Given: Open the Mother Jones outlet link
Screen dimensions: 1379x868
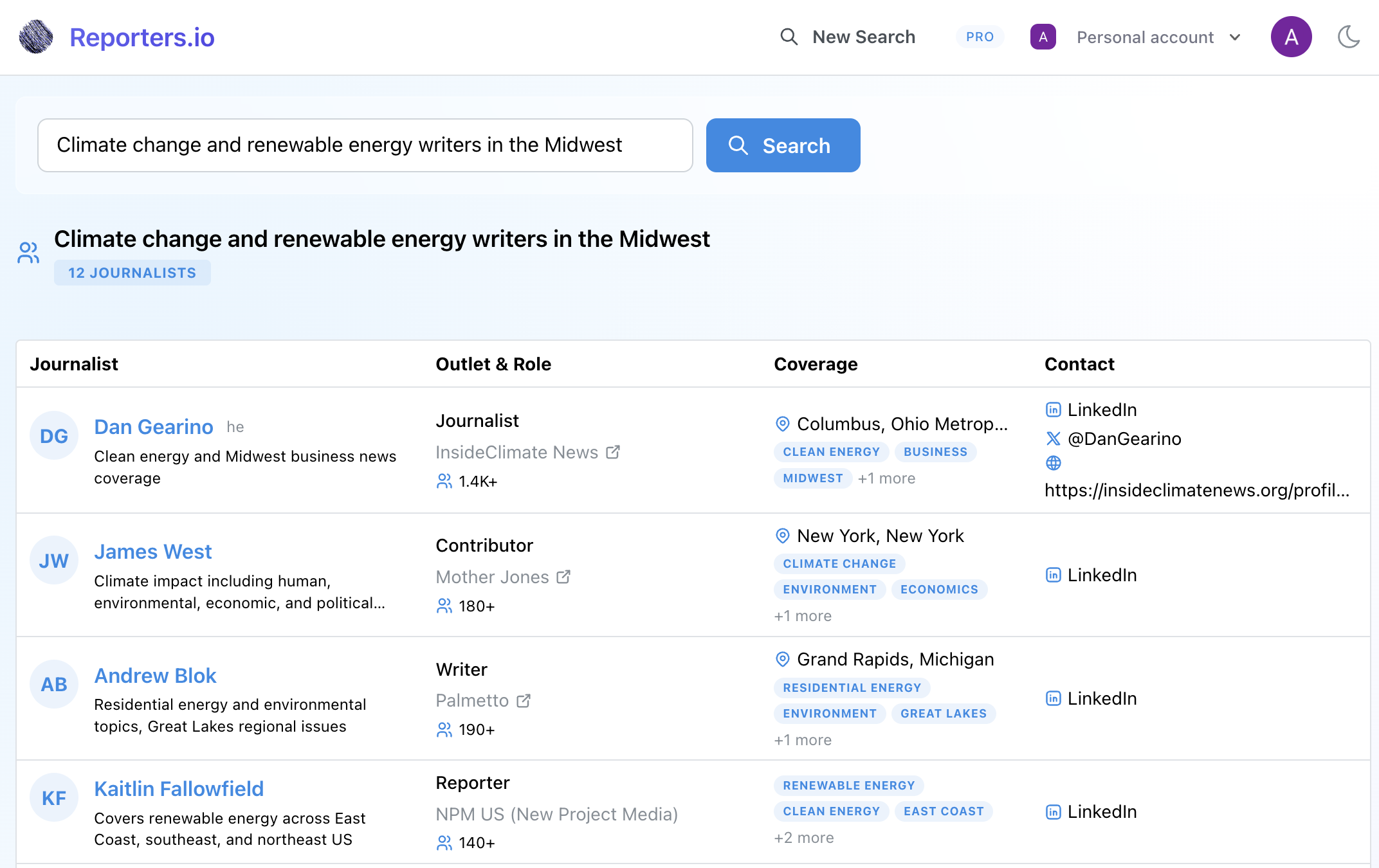Looking at the screenshot, I should tap(492, 577).
